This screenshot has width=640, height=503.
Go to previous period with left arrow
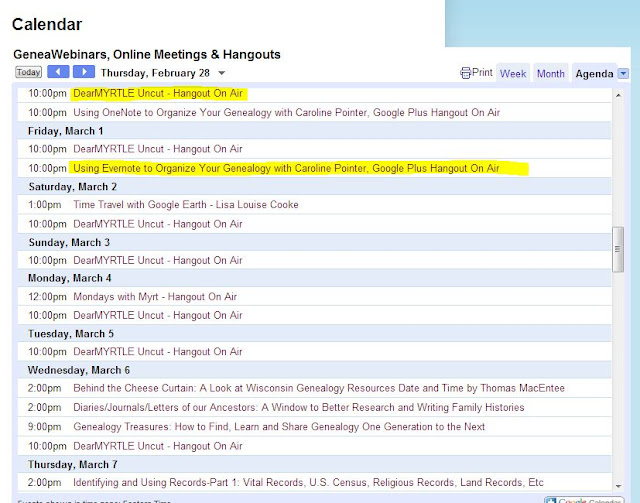coord(58,72)
